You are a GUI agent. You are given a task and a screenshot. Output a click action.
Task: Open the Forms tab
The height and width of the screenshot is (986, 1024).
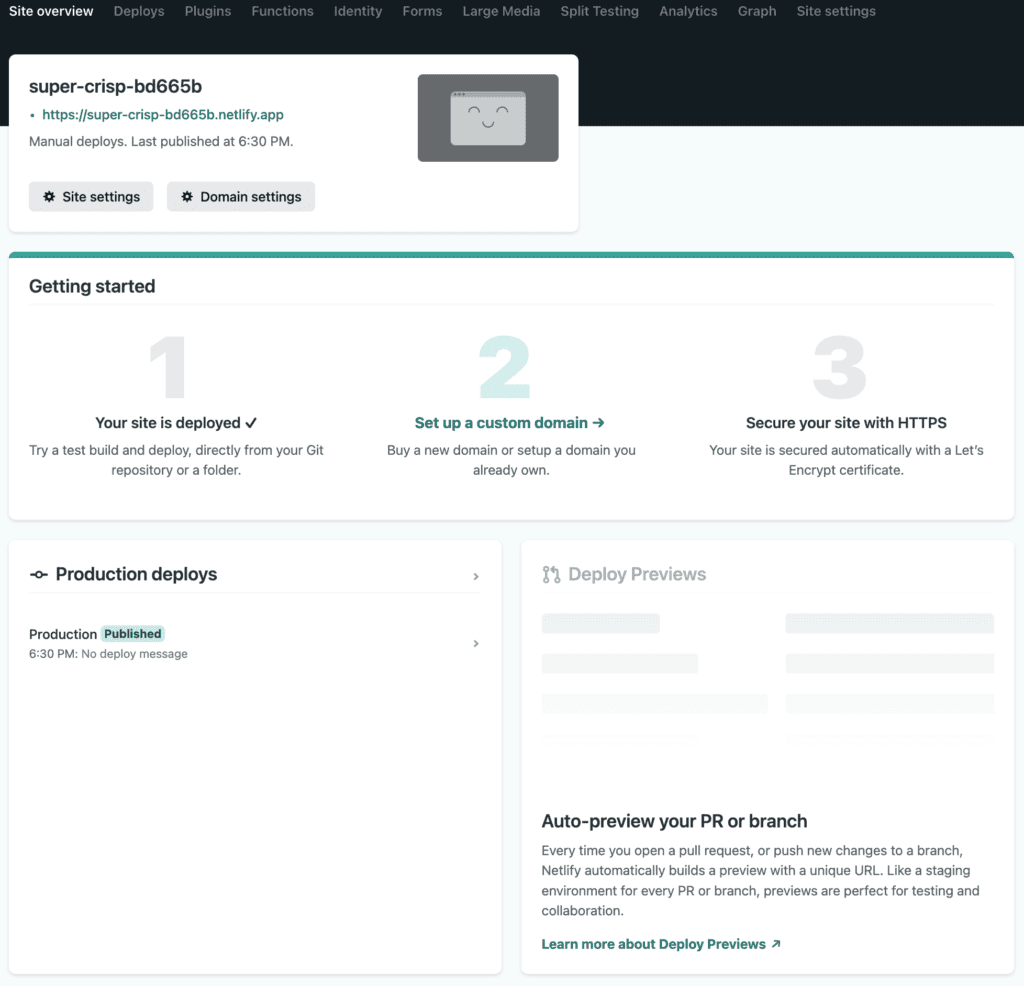422,11
